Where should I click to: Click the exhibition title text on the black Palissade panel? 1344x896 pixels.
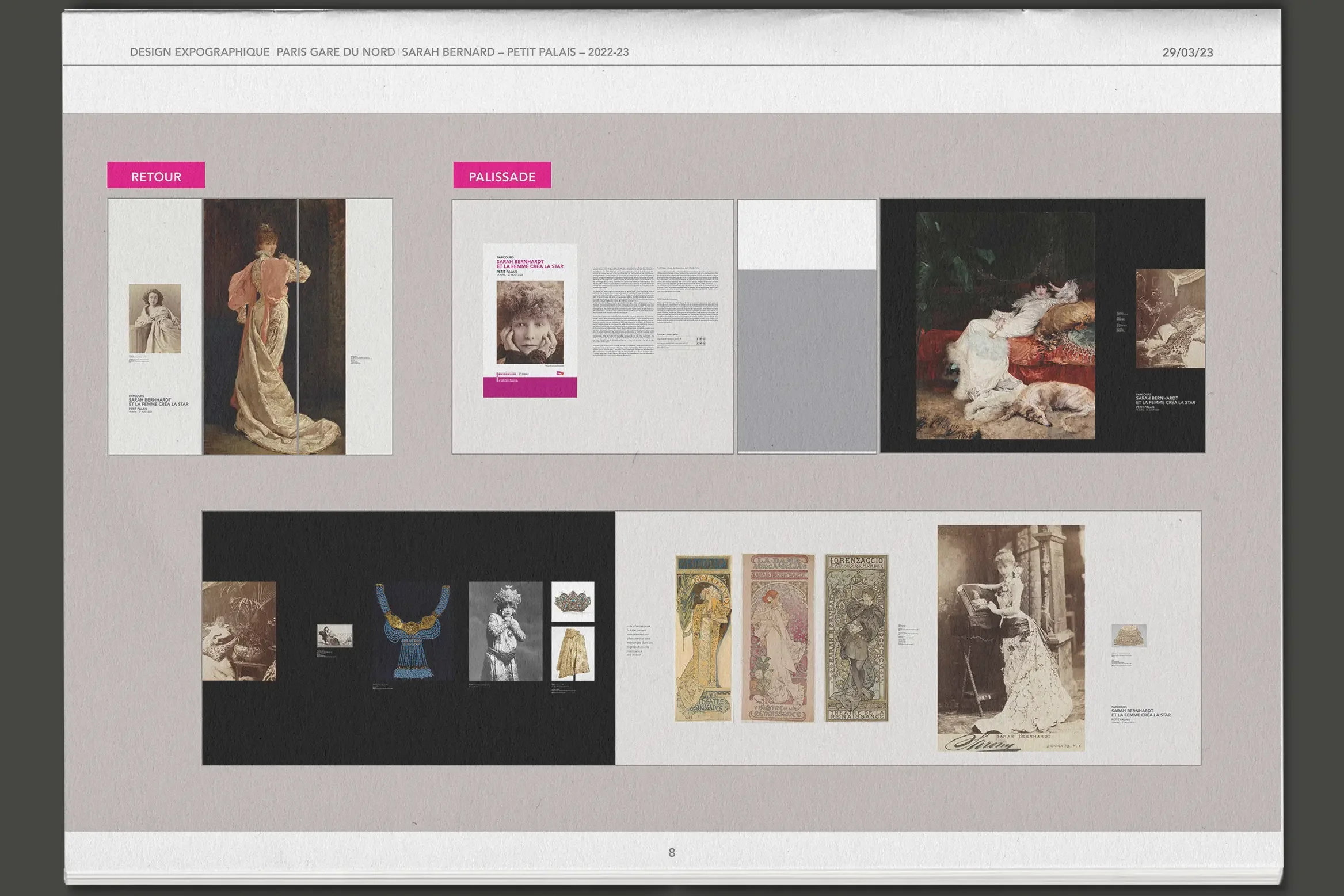[x=1165, y=402]
